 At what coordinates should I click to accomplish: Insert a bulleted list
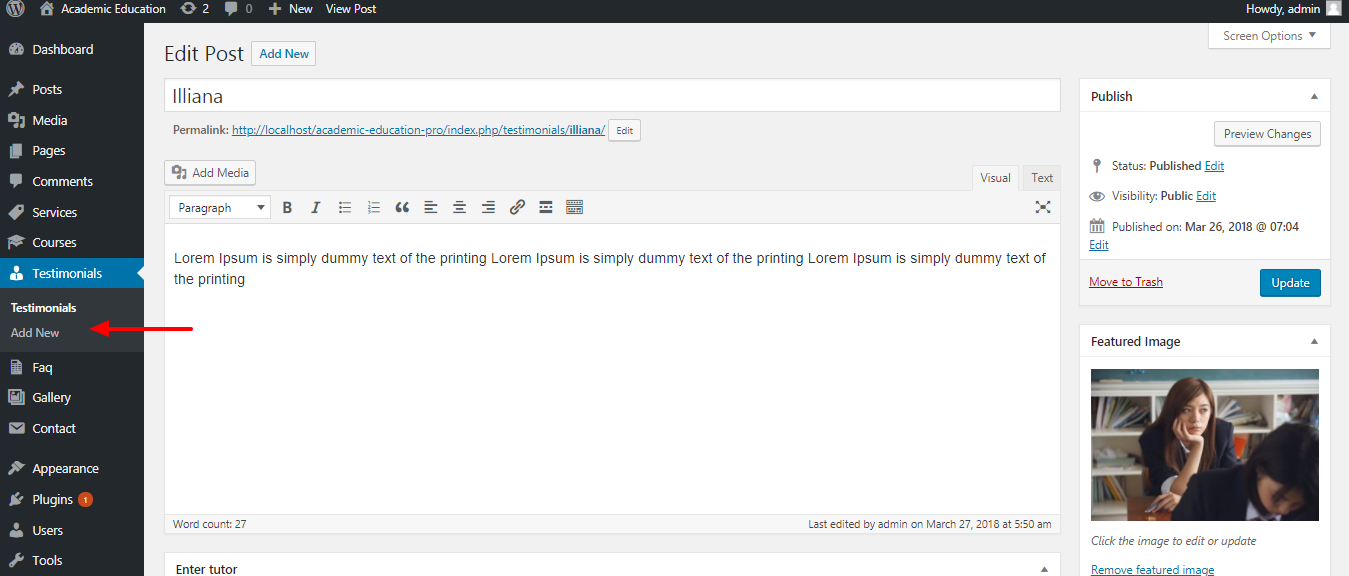pyautogui.click(x=345, y=207)
